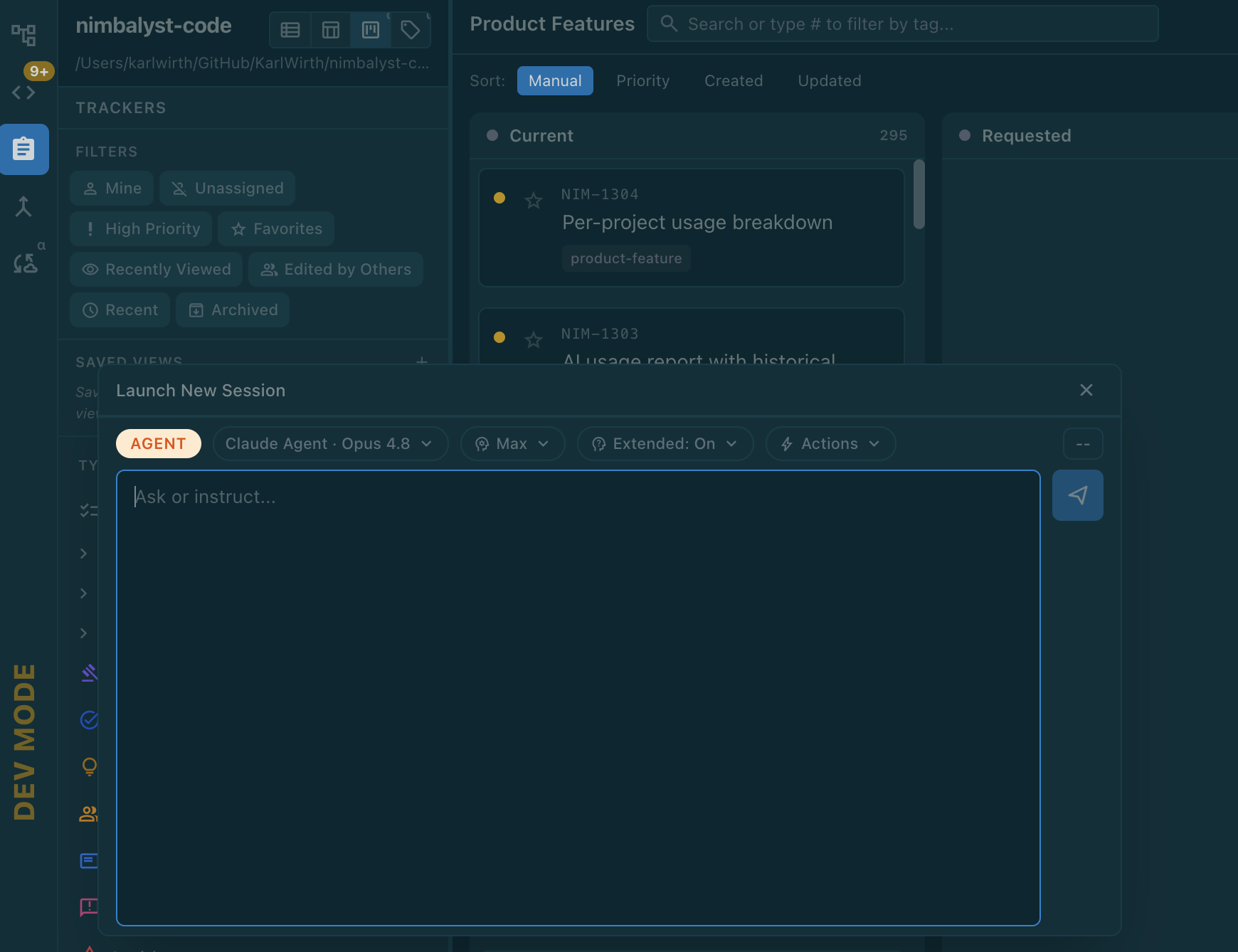Toggle the AGENT mode pill
This screenshot has width=1238, height=952.
pos(159,443)
